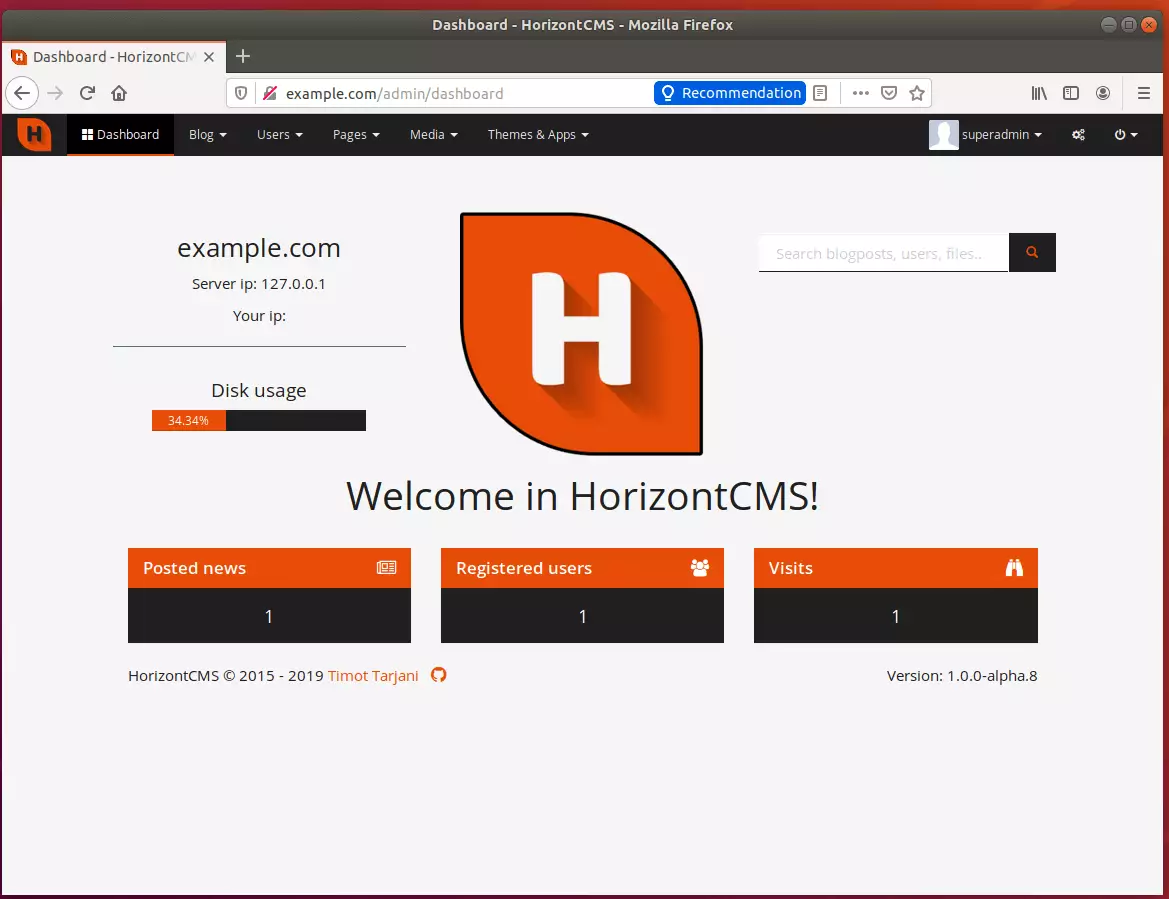This screenshot has height=899, width=1169.
Task: Open the Firefox hamburger menu
Action: [x=1144, y=93]
